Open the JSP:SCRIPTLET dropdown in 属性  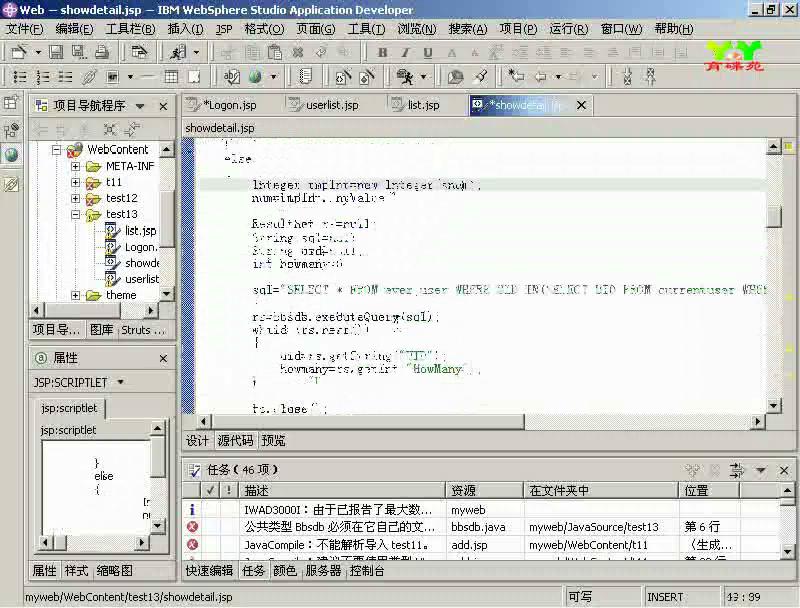[x=121, y=382]
